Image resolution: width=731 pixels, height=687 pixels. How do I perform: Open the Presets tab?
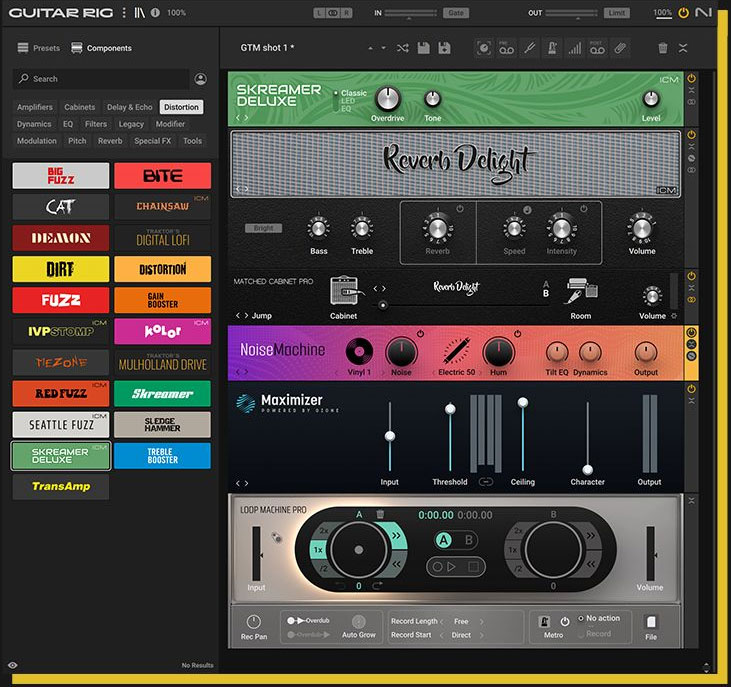point(39,48)
